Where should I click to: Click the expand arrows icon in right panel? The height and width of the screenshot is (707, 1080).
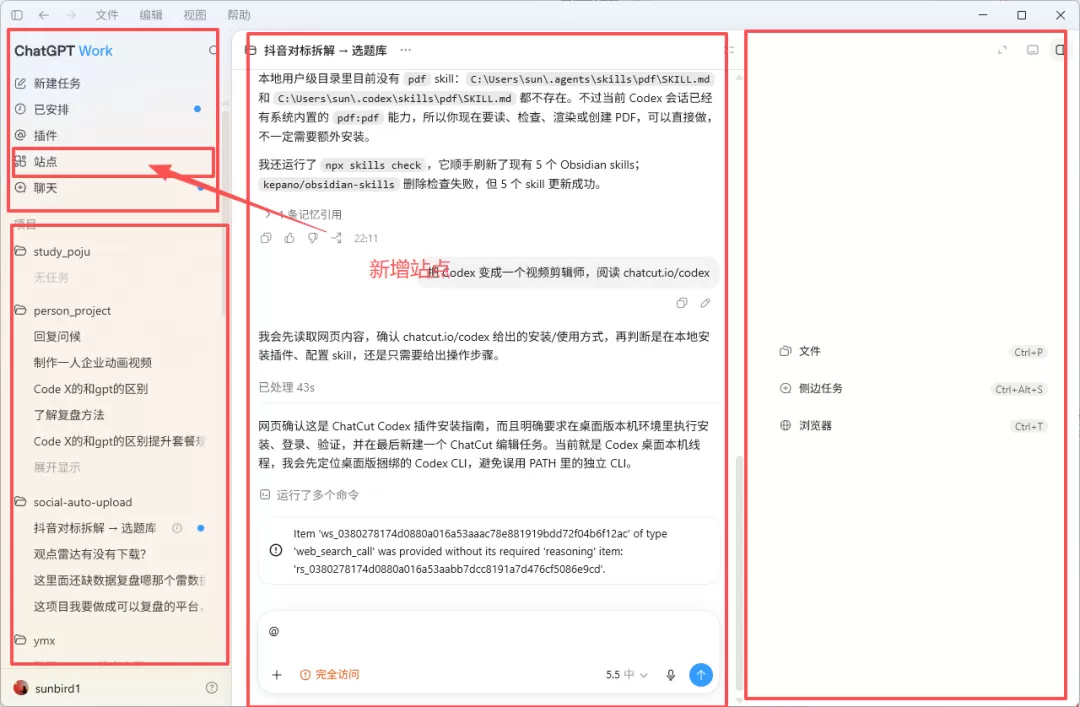click(x=1003, y=50)
